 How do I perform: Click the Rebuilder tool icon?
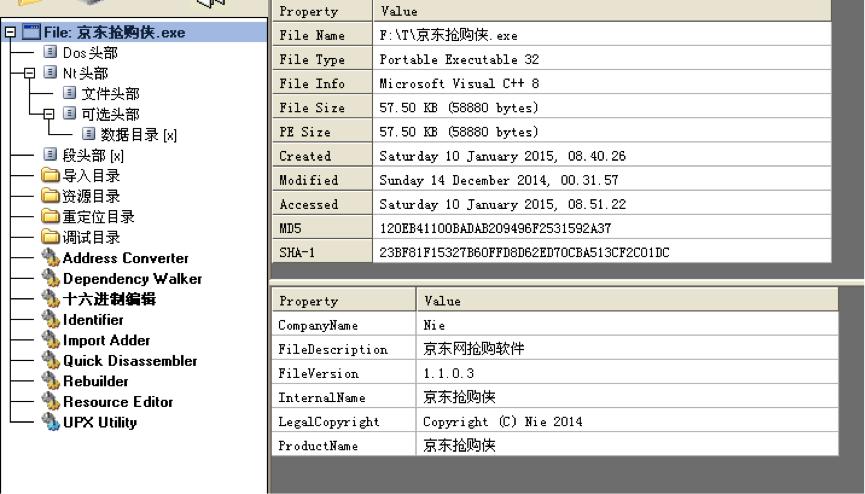click(x=50, y=381)
